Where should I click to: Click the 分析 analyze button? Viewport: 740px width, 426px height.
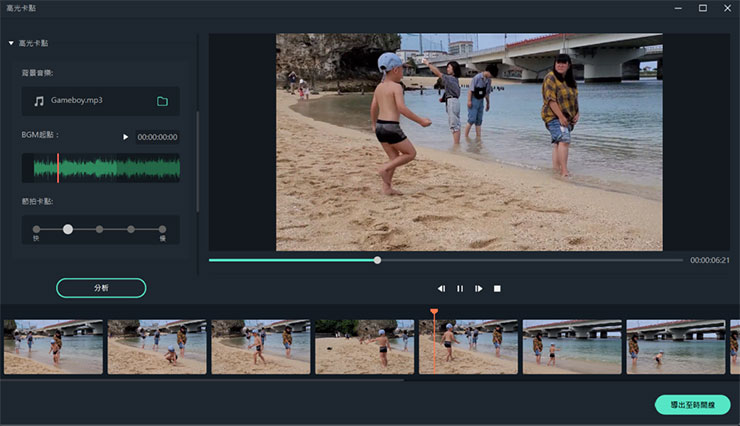(101, 288)
